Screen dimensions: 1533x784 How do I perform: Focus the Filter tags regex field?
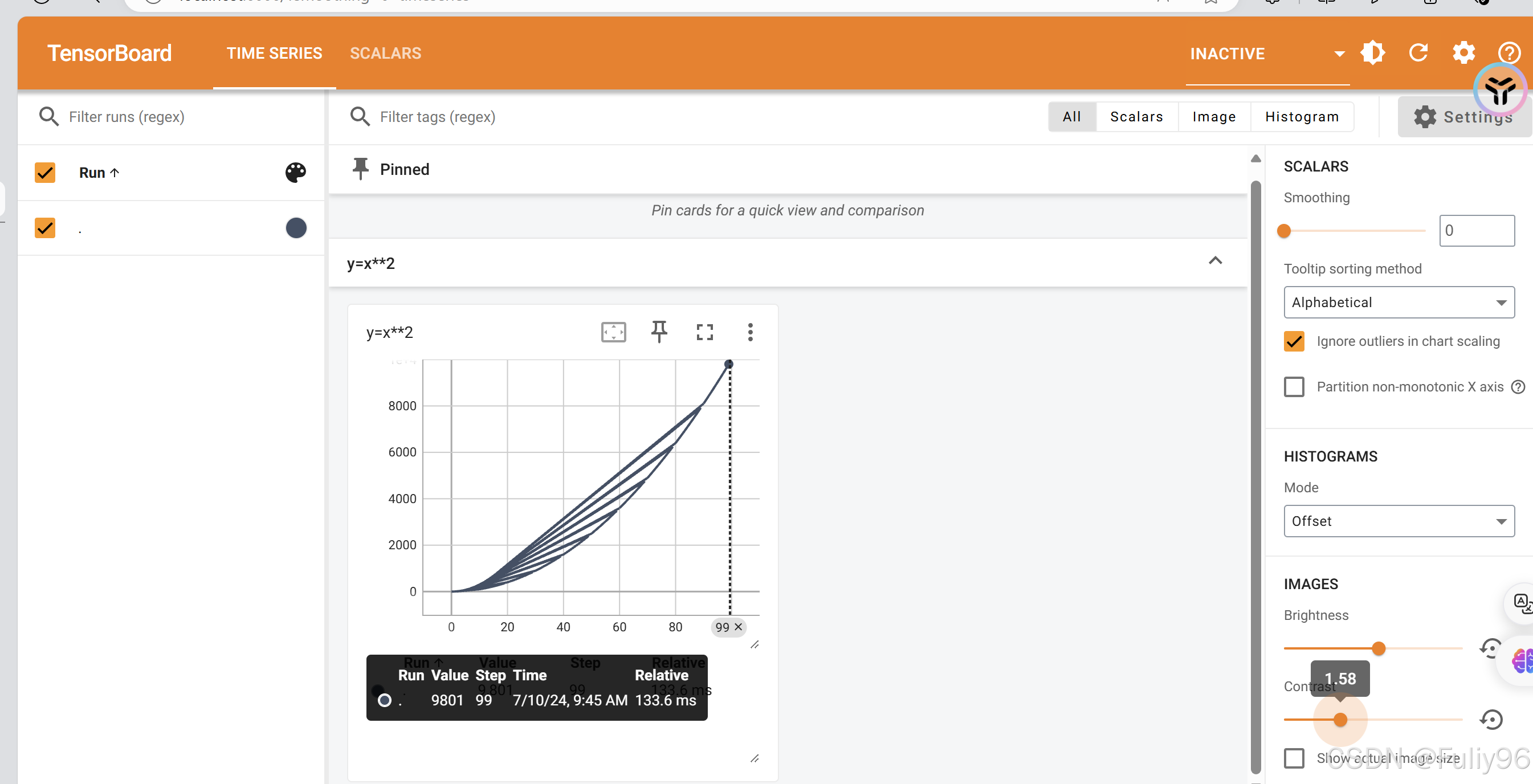[438, 117]
